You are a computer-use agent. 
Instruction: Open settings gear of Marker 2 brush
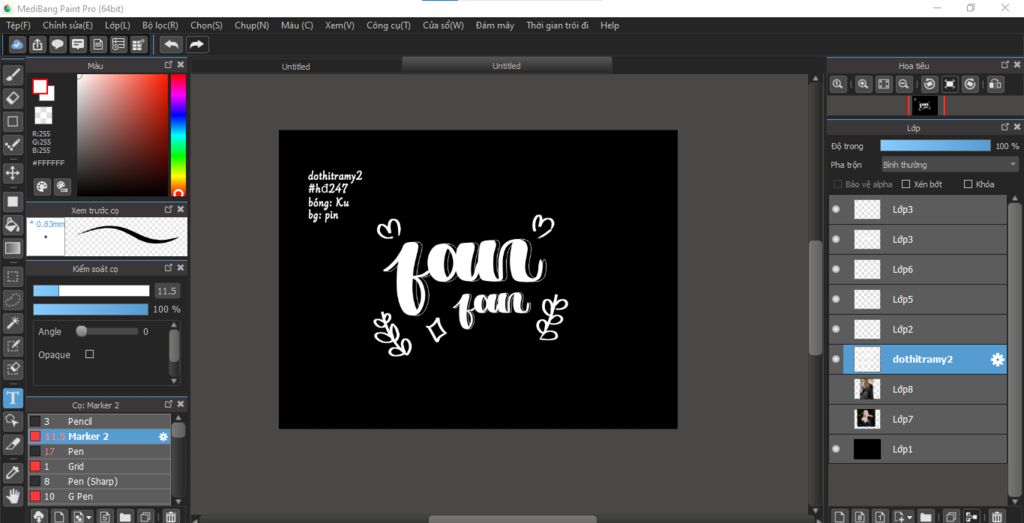[163, 437]
